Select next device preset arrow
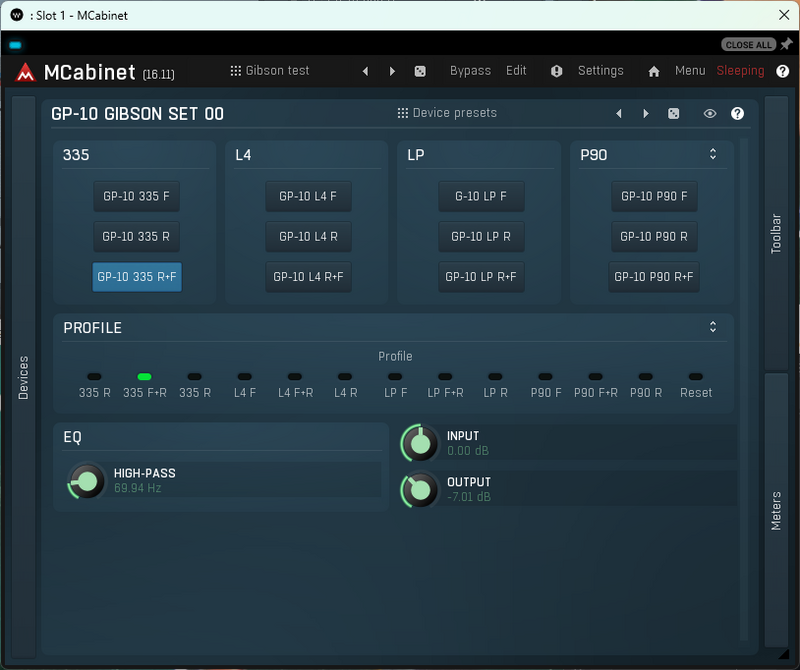 coord(645,113)
